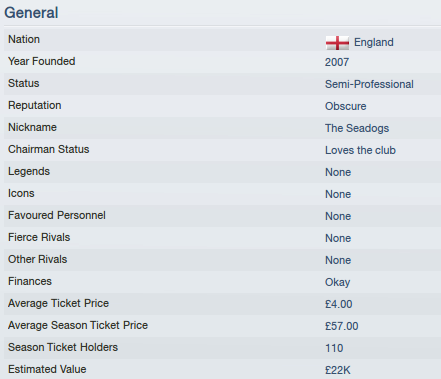Select the Nation row label
441x379 pixels.
(x=24, y=39)
